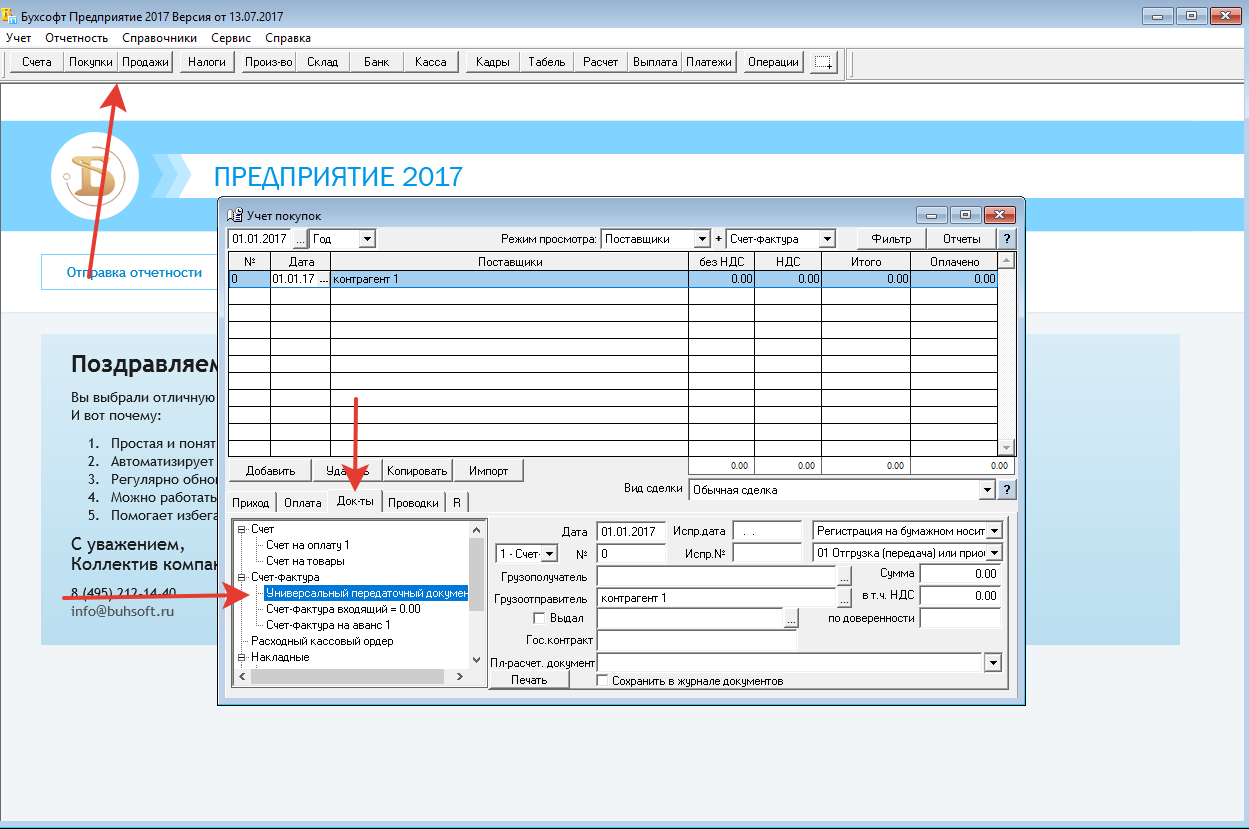The height and width of the screenshot is (829, 1249).
Task: Switch to the Приход tab
Action: [251, 503]
